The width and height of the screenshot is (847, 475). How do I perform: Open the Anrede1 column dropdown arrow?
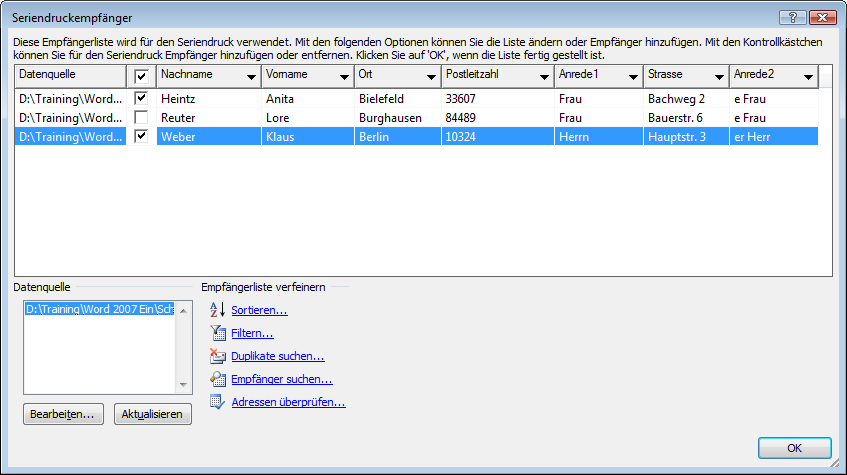click(634, 77)
